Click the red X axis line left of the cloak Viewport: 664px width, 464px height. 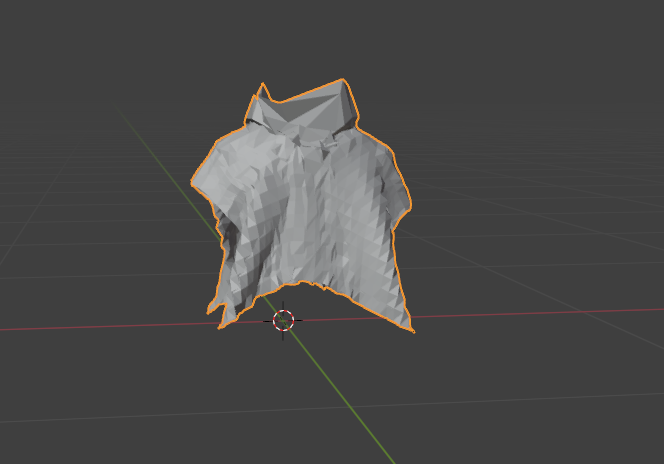tap(100, 326)
